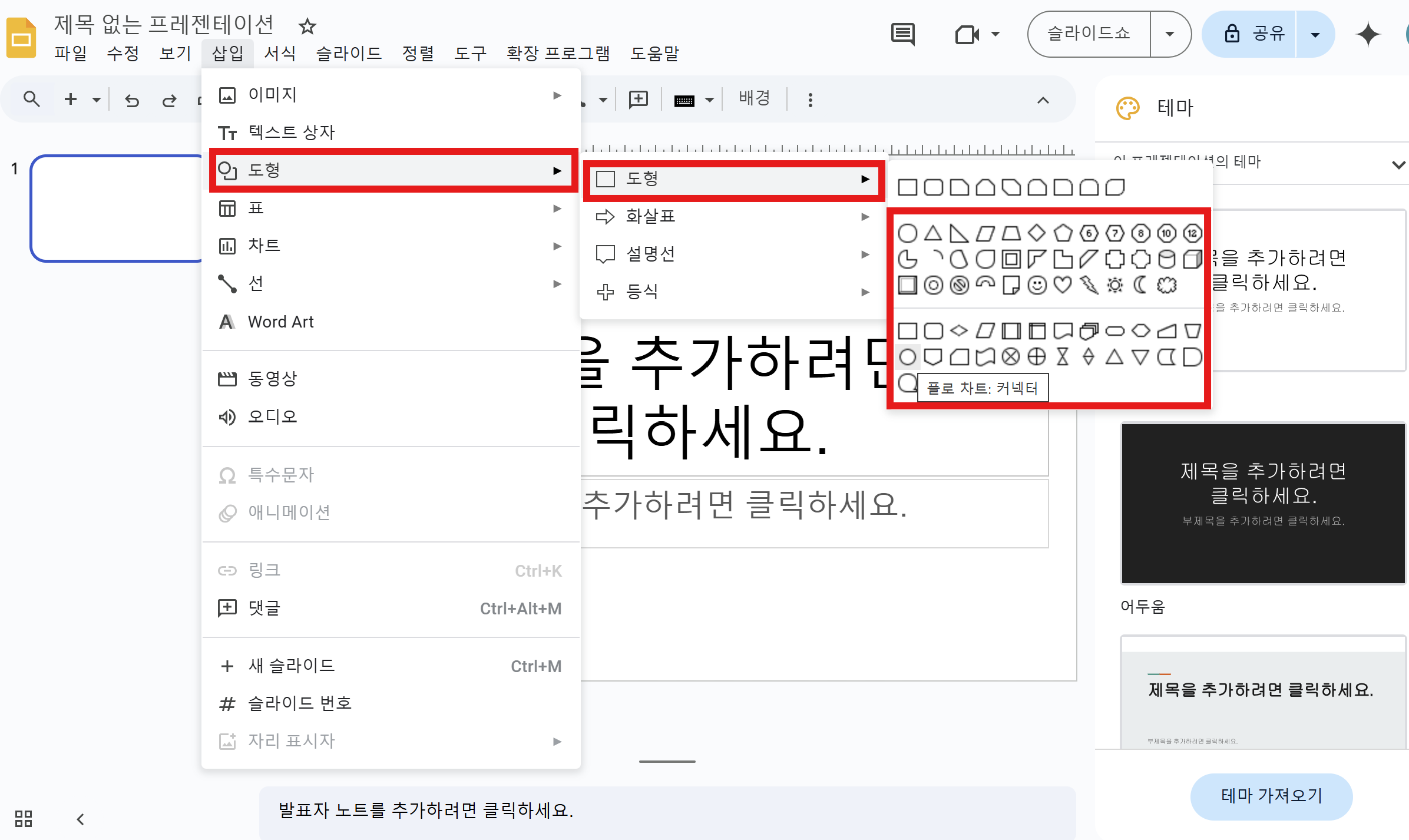Click the 공유 share button
Viewport: 1409px width, 840px height.
(1249, 34)
